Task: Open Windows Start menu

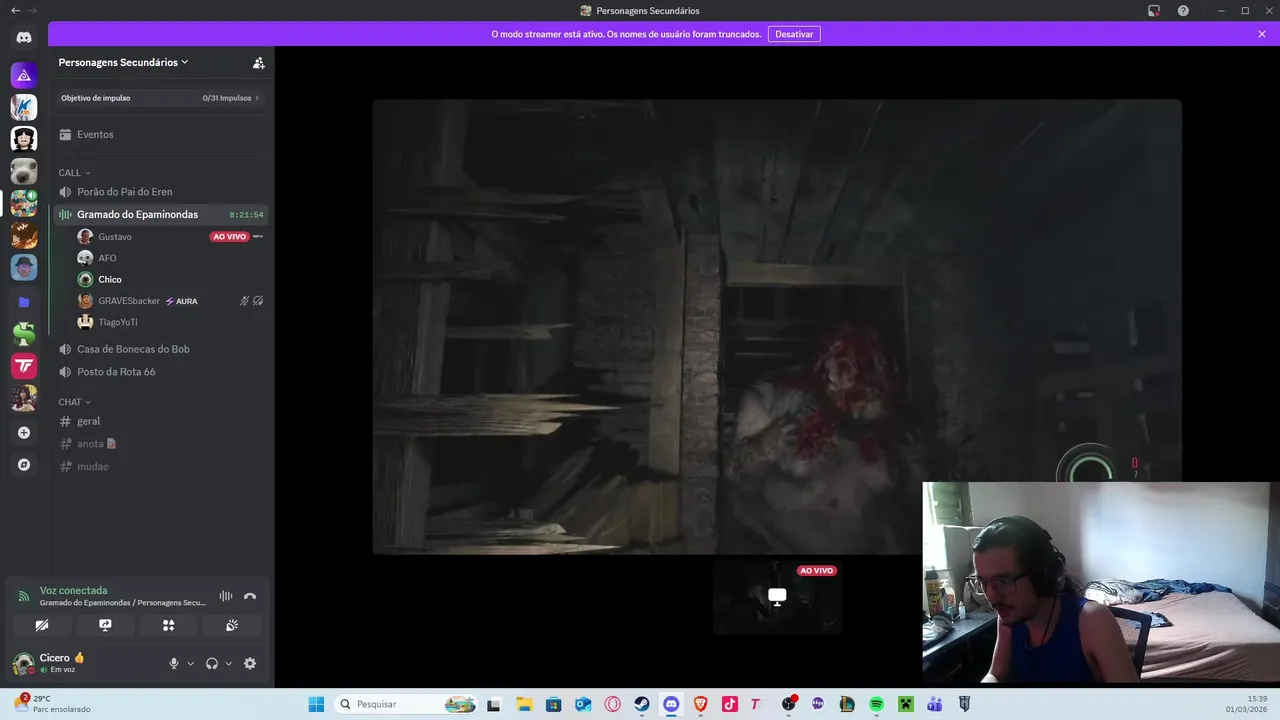Action: [316, 704]
